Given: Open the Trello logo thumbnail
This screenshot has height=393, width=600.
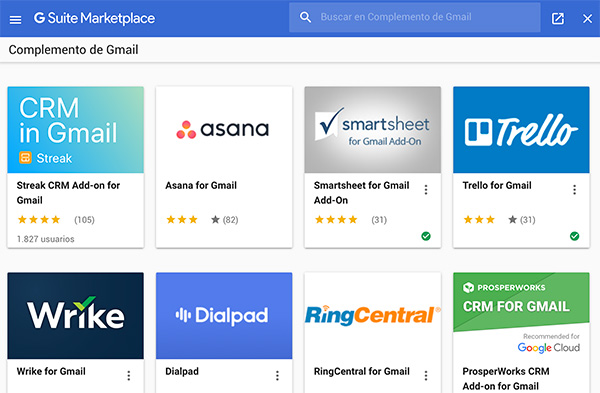Looking at the screenshot, I should pos(521,130).
